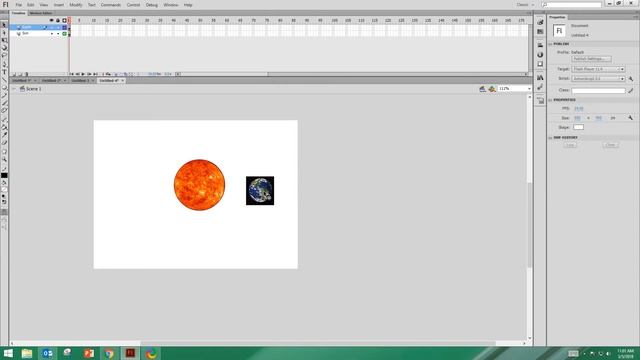Click the Play button in timeline controls
The width and height of the screenshot is (640, 360).
(x=83, y=74)
